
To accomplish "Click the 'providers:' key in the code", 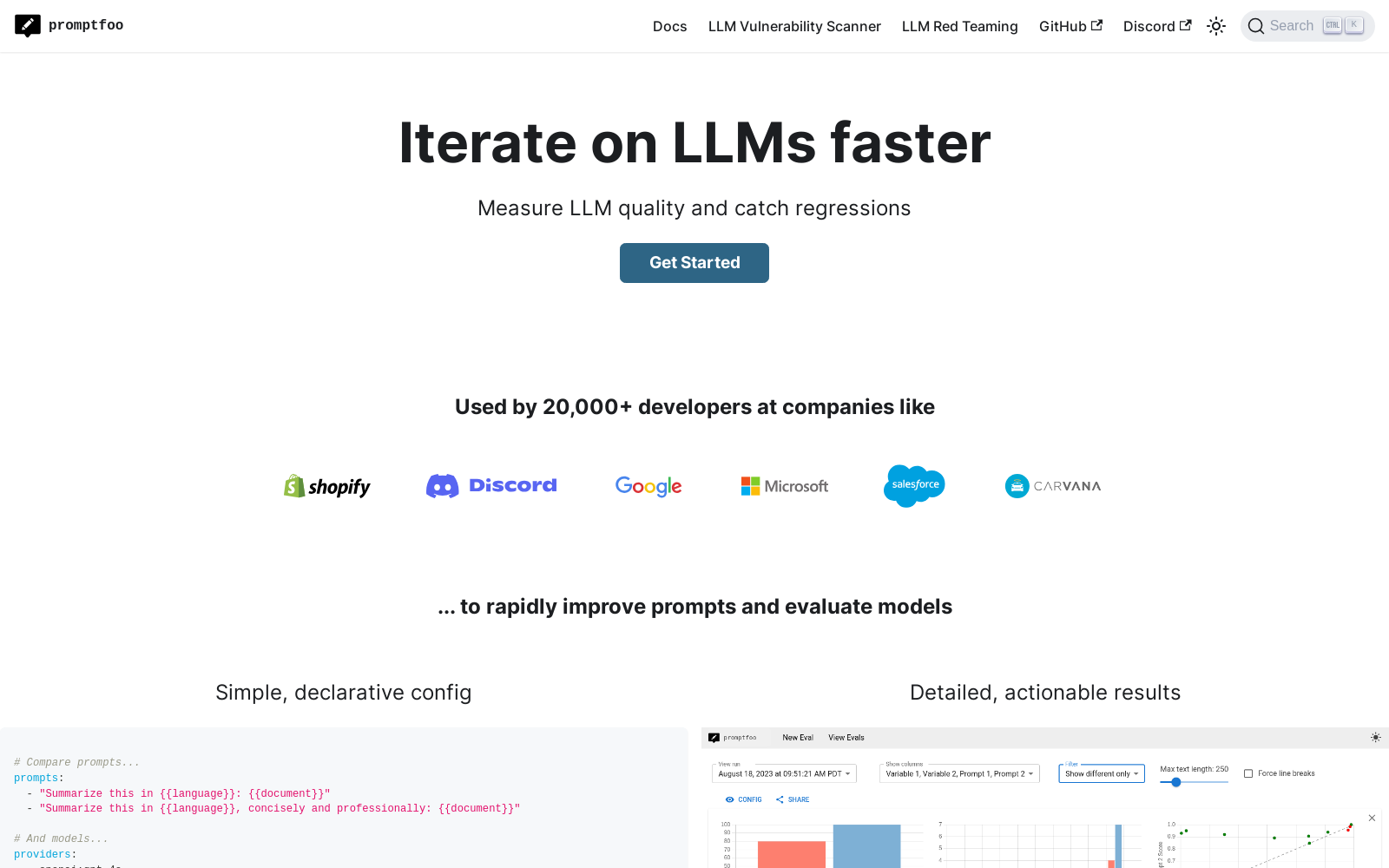I will click(x=45, y=855).
